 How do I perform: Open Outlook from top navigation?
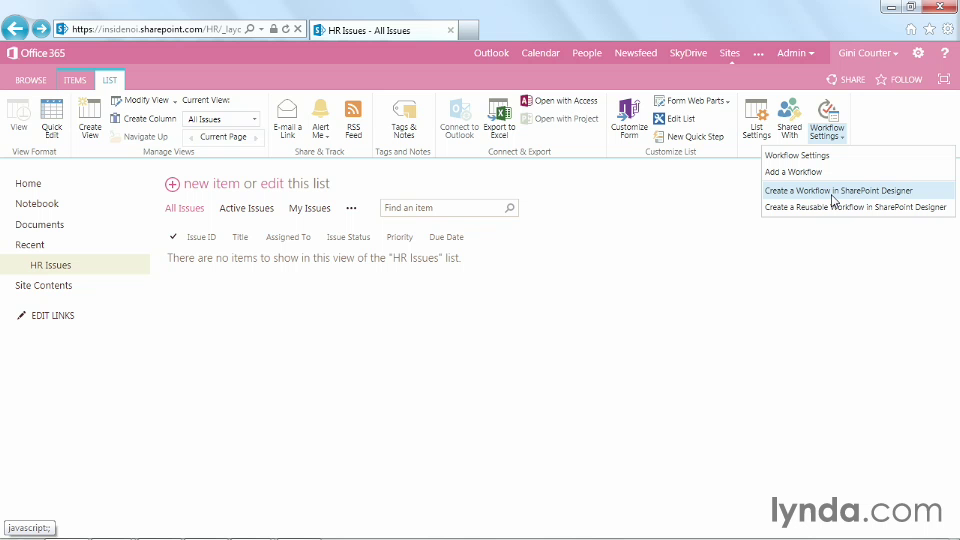pyautogui.click(x=491, y=53)
